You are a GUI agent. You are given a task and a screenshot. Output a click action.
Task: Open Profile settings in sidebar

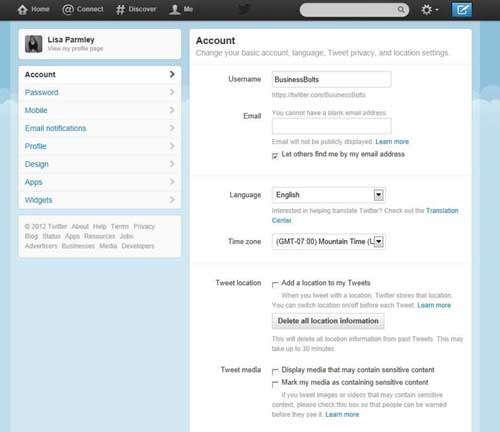click(x=100, y=146)
